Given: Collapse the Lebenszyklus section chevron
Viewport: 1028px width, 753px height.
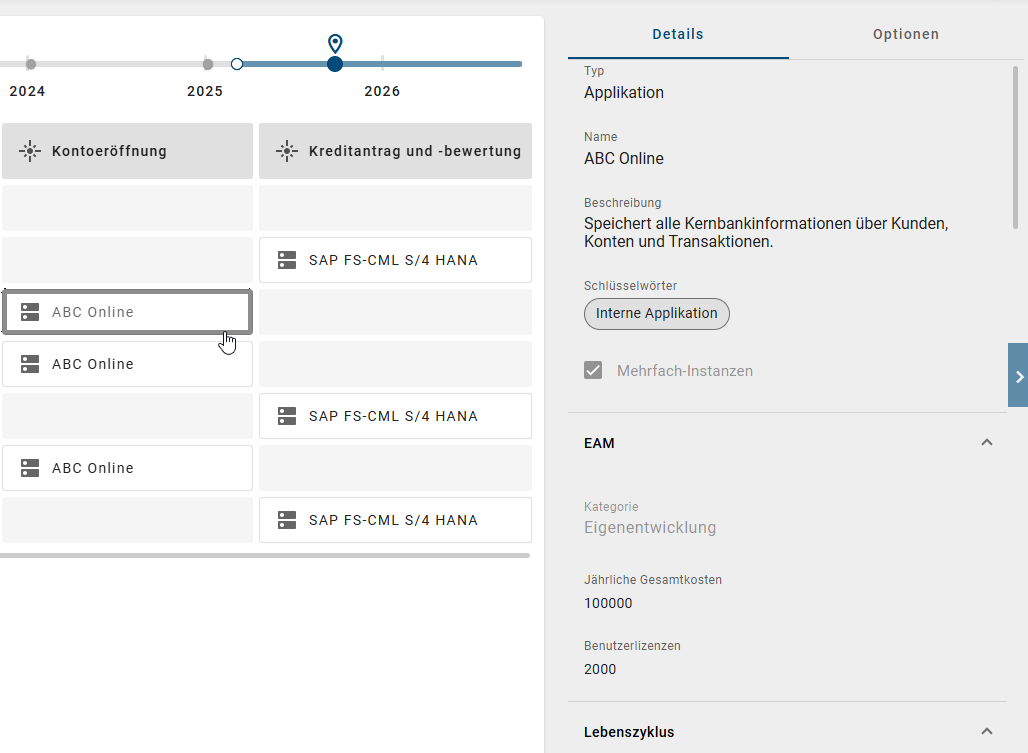Looking at the screenshot, I should [987, 732].
